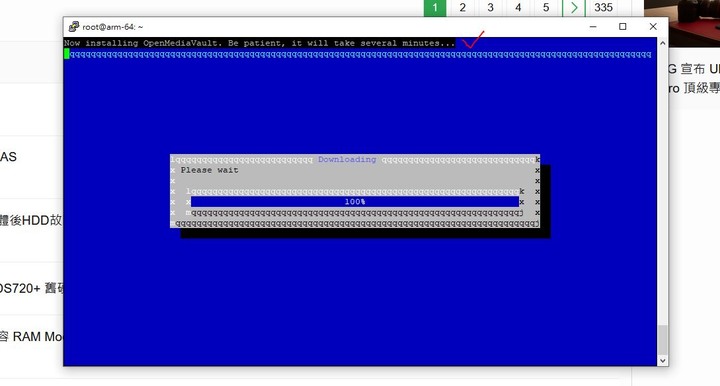This screenshot has width=720, height=386.
Task: Click the Downloading dialog title
Action: [347, 159]
